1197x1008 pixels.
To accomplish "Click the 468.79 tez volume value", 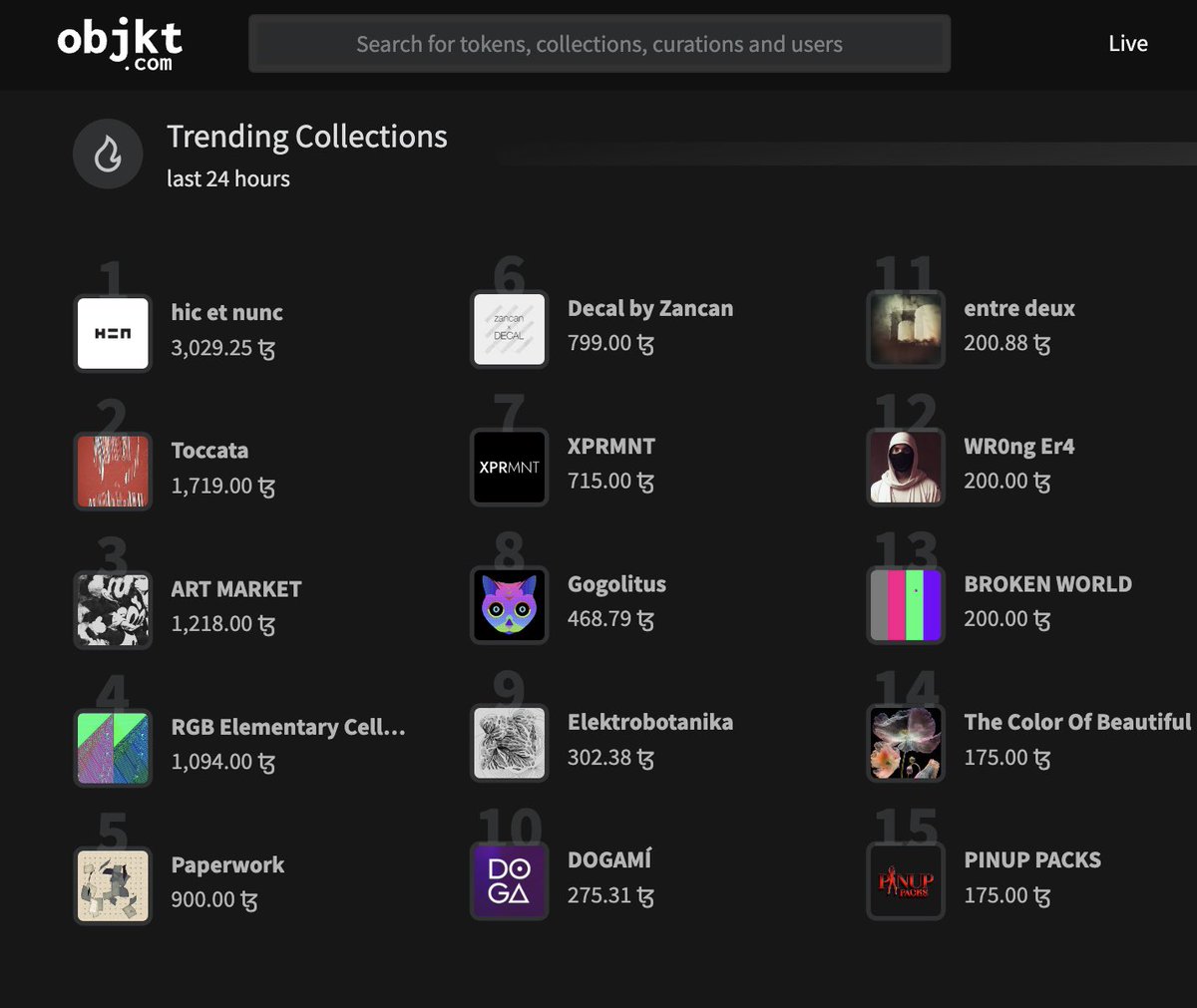I will click(611, 619).
